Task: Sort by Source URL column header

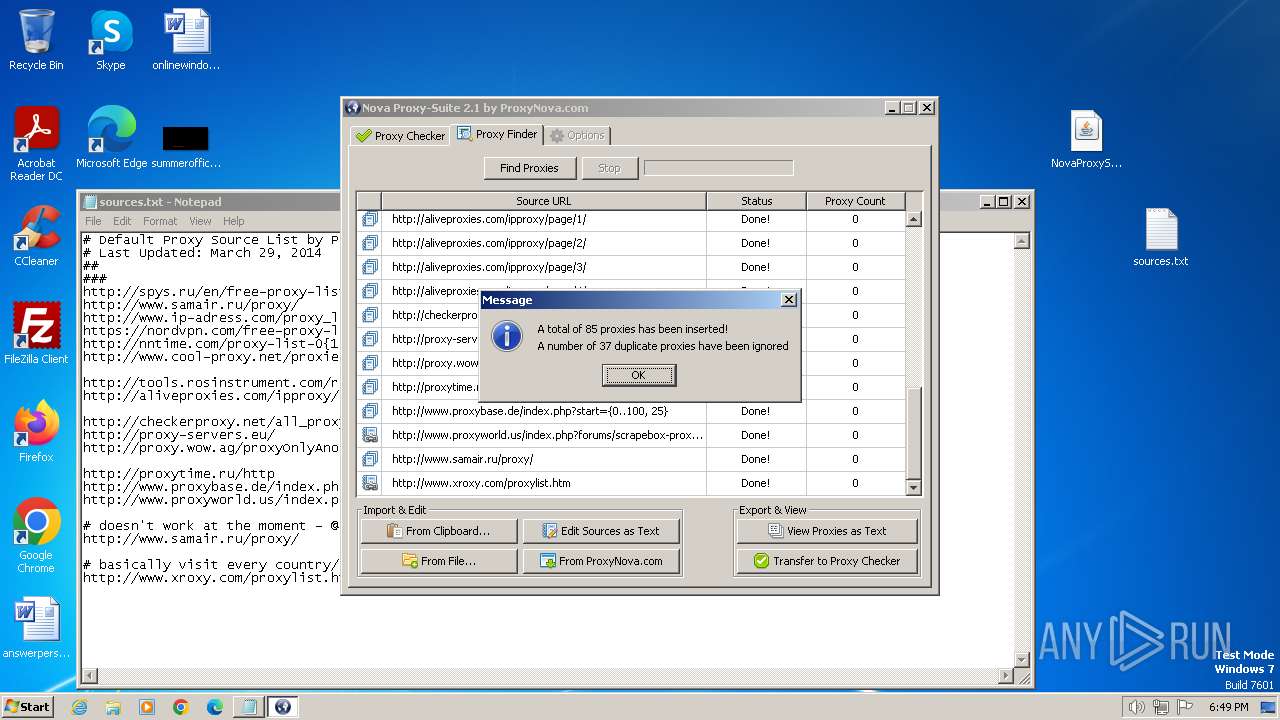Action: 544,201
